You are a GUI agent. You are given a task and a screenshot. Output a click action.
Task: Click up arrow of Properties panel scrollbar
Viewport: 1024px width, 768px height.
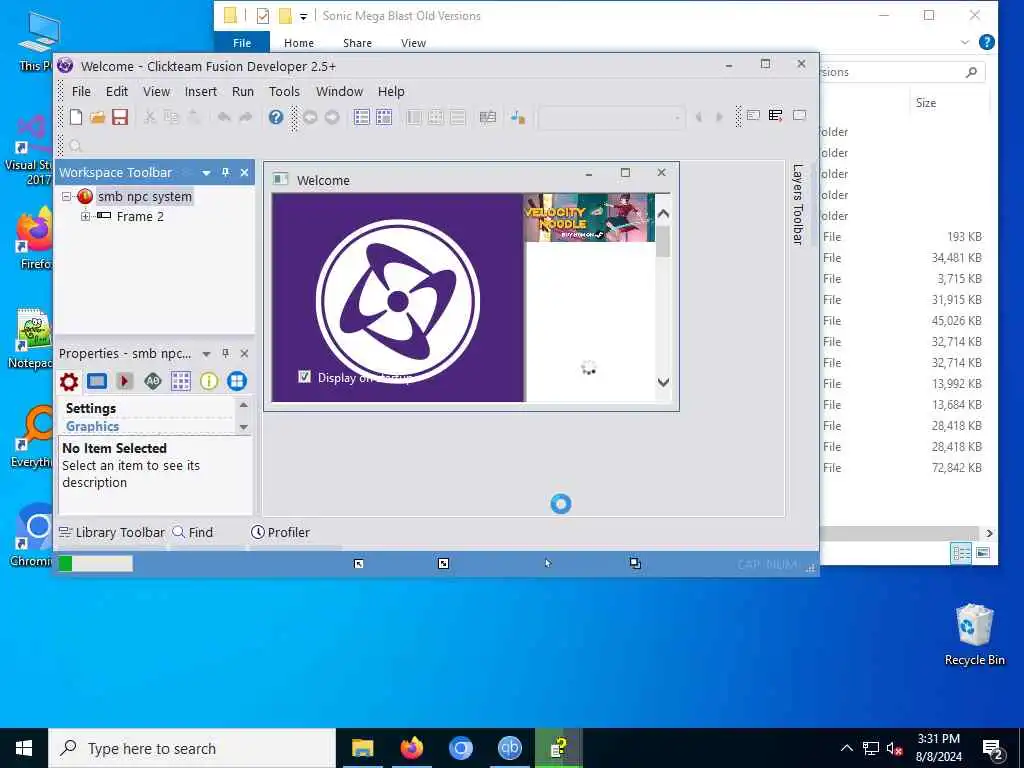coord(244,405)
